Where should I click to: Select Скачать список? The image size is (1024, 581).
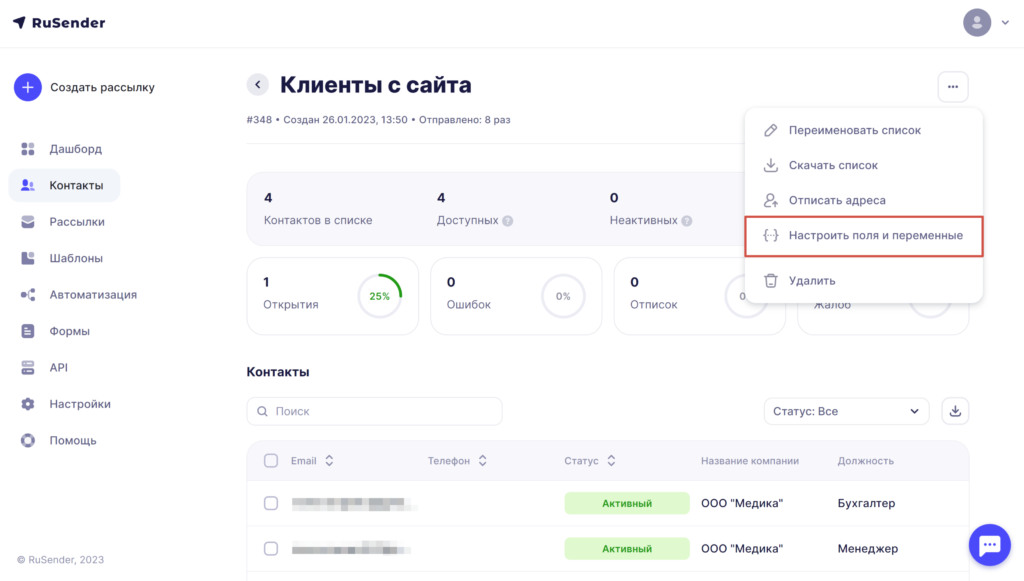863,165
